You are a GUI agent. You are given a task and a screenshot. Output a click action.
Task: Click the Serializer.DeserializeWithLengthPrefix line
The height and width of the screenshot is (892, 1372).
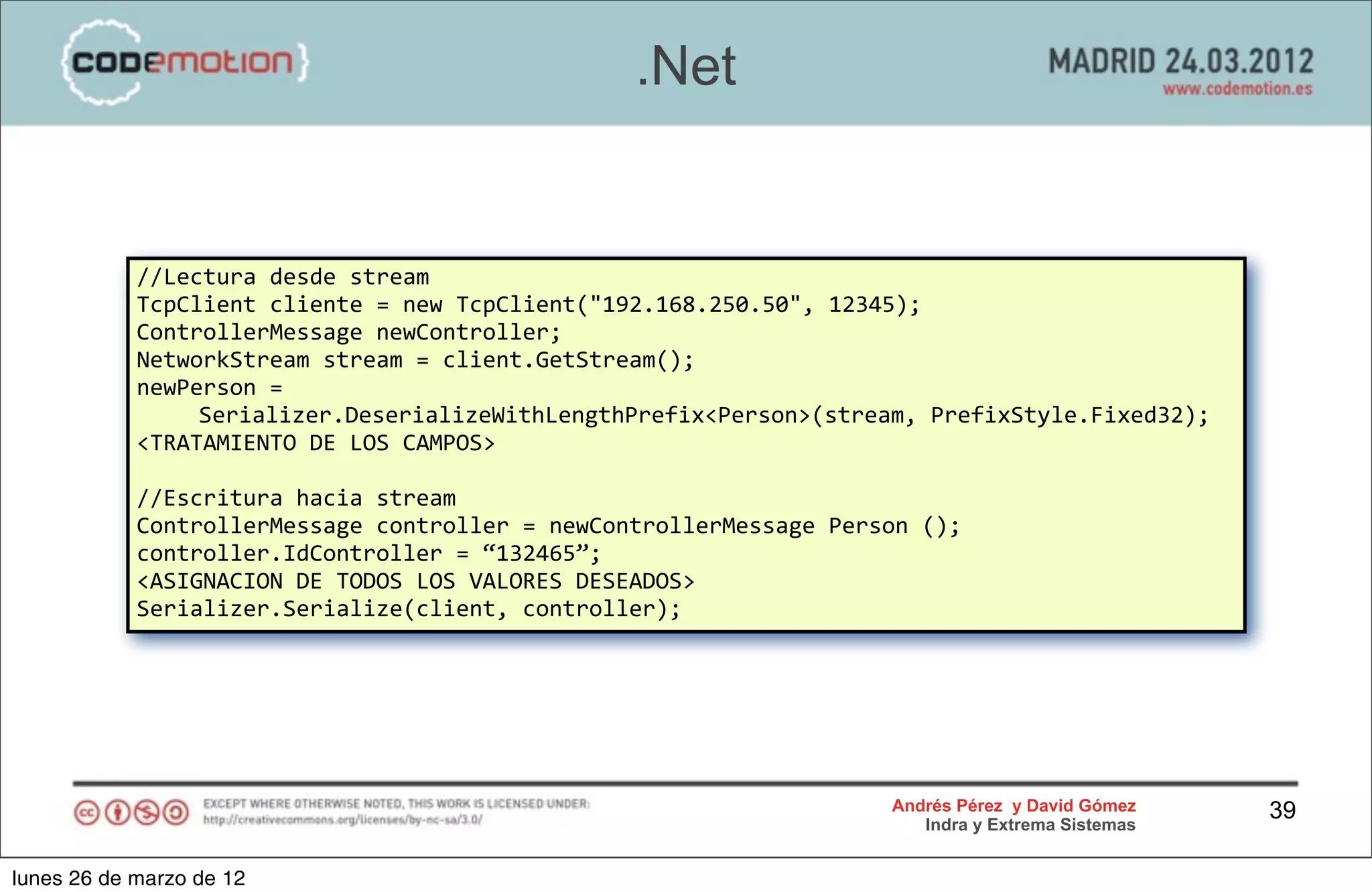[703, 416]
